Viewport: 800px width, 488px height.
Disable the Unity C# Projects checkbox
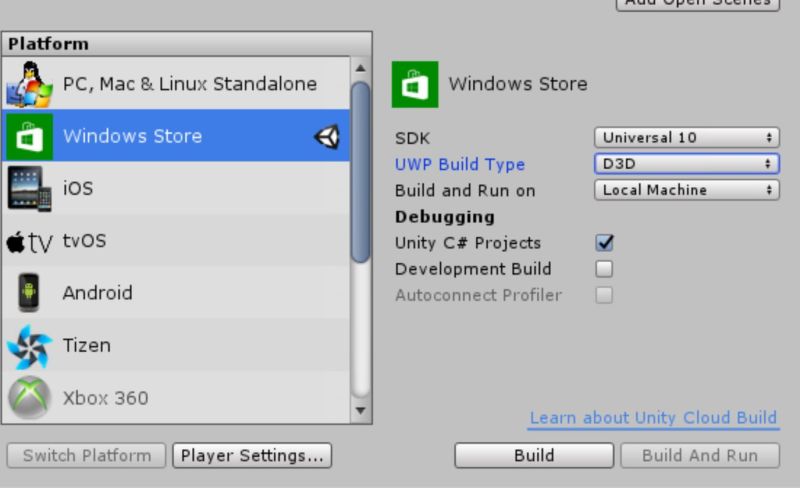click(x=605, y=242)
